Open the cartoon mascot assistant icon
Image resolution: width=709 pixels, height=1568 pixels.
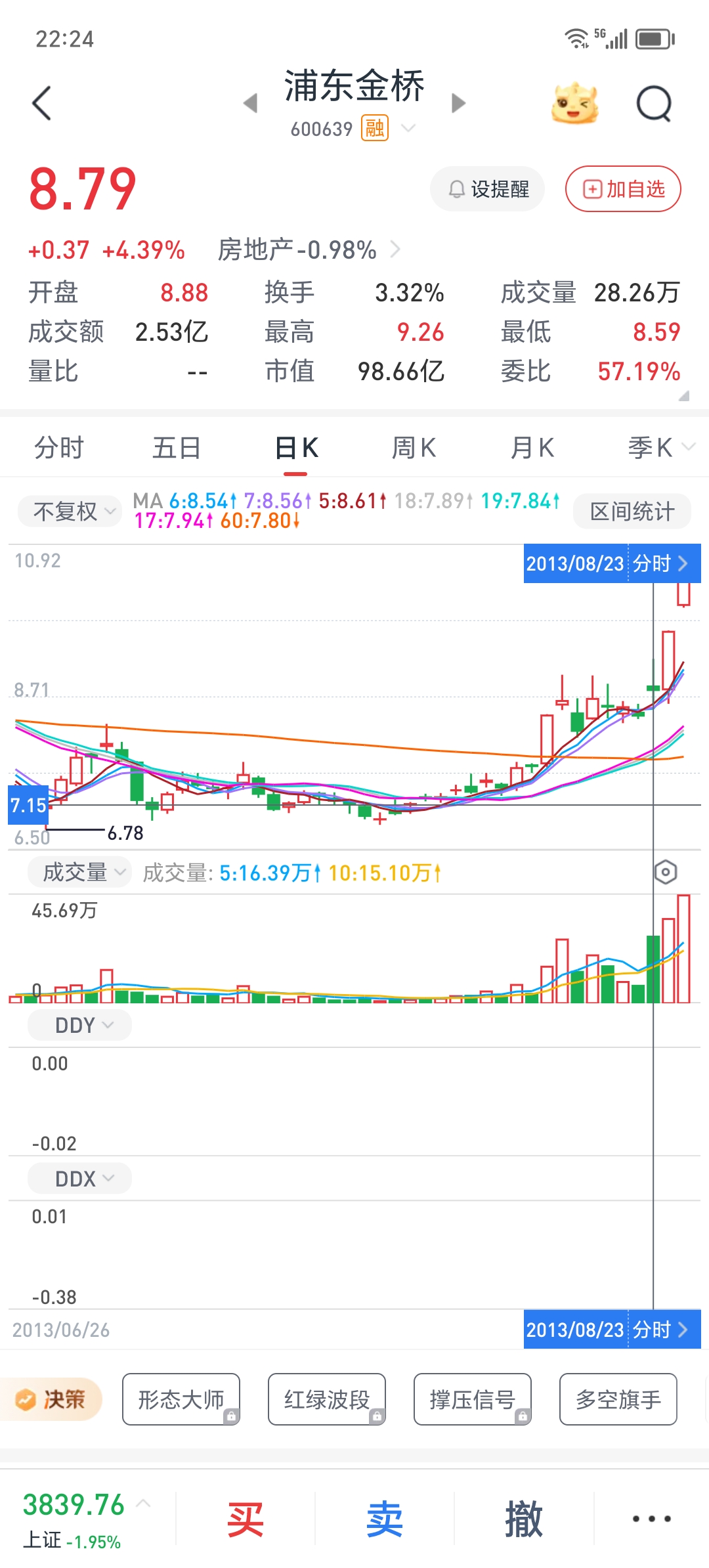574,103
